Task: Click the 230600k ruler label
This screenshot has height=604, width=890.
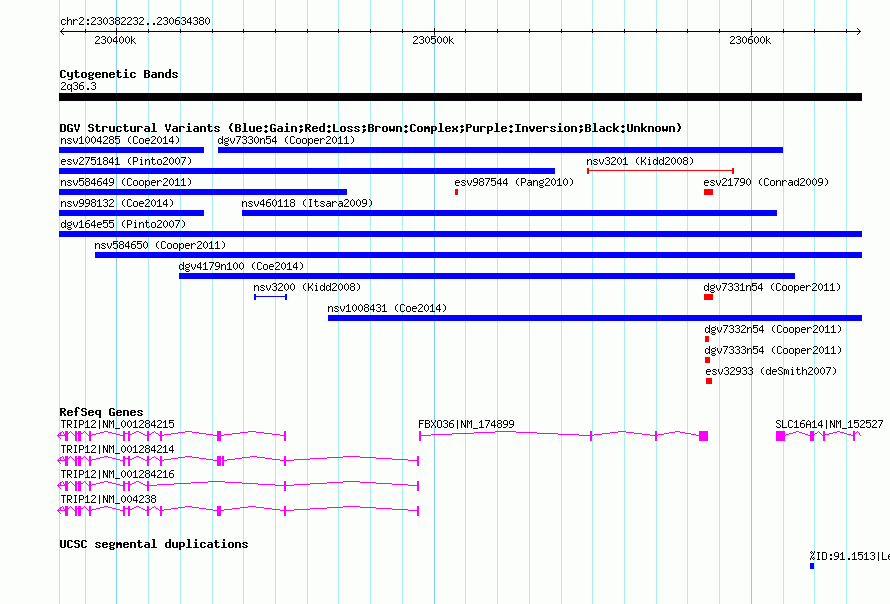Action: click(x=750, y=40)
